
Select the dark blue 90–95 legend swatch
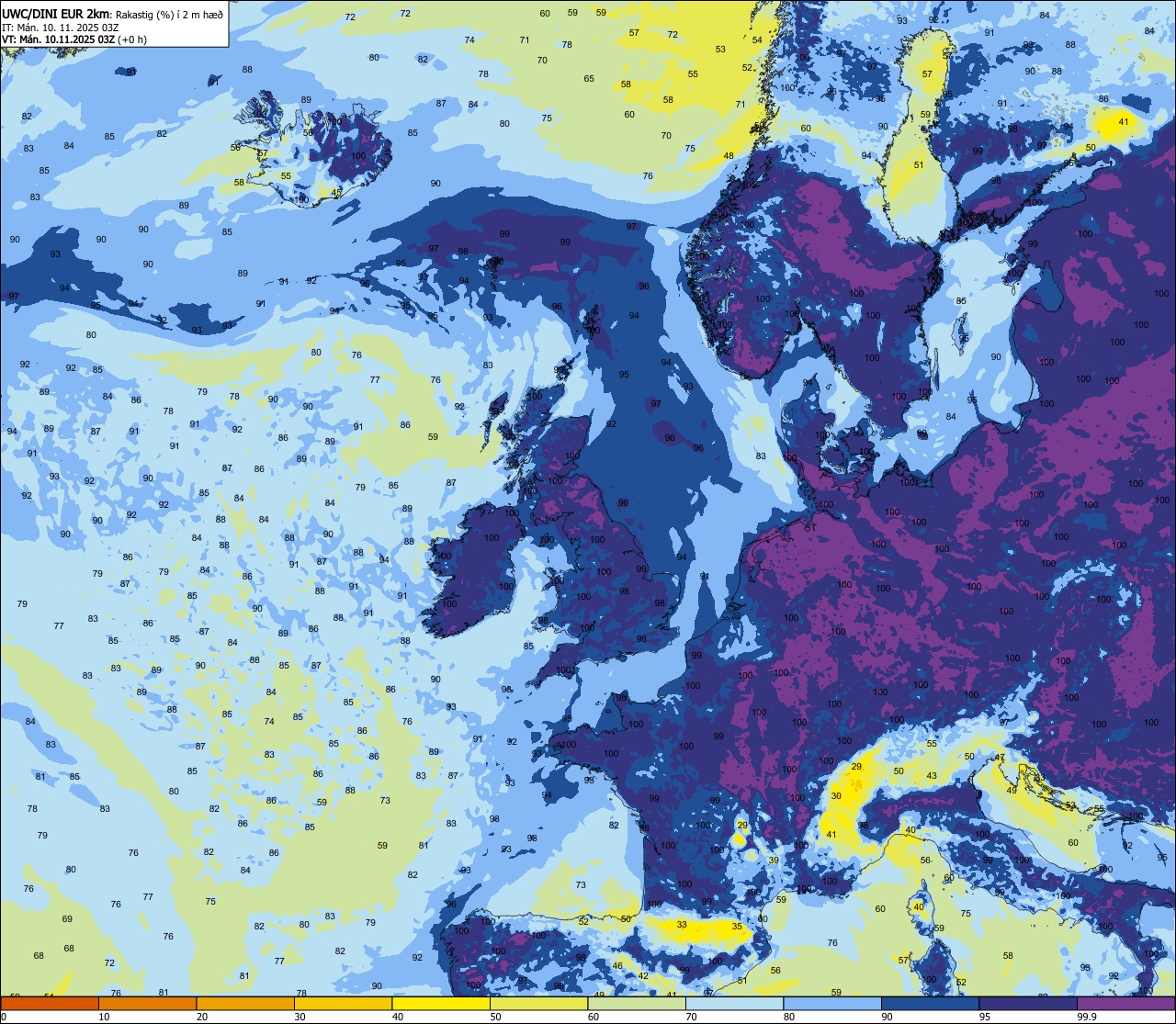pyautogui.click(x=930, y=1003)
